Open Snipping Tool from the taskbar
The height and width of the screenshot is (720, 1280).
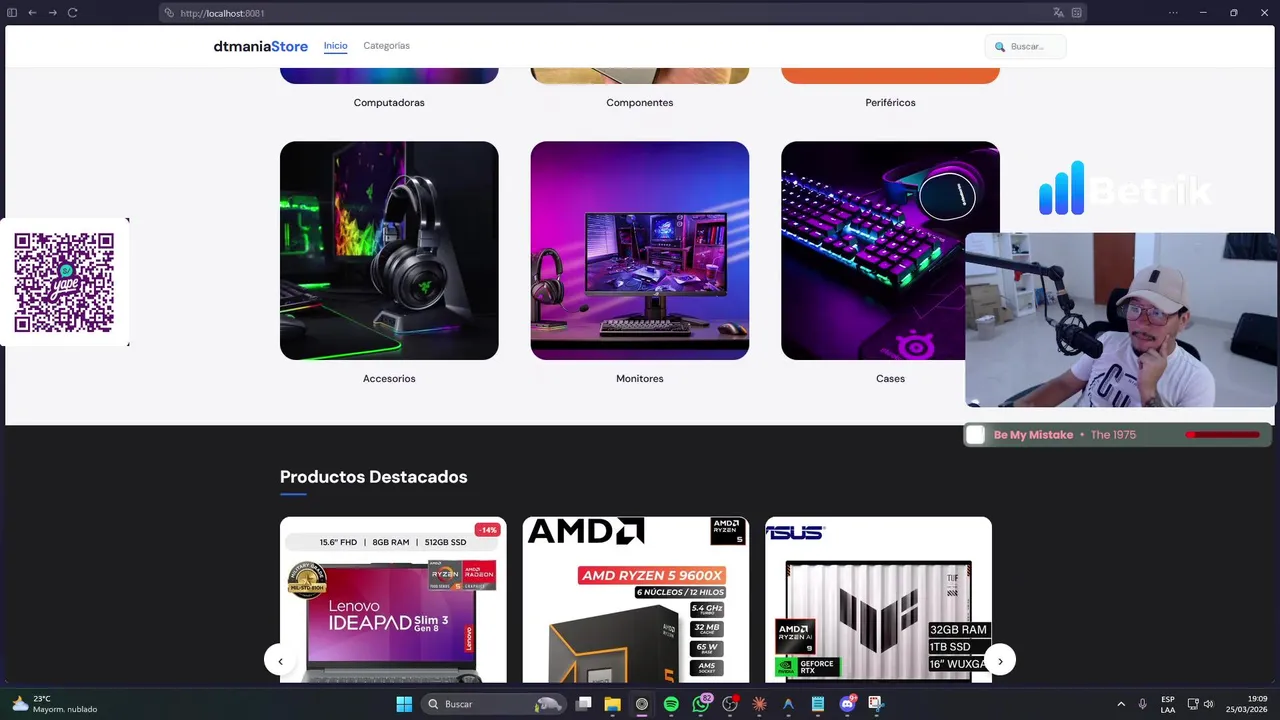click(x=876, y=704)
